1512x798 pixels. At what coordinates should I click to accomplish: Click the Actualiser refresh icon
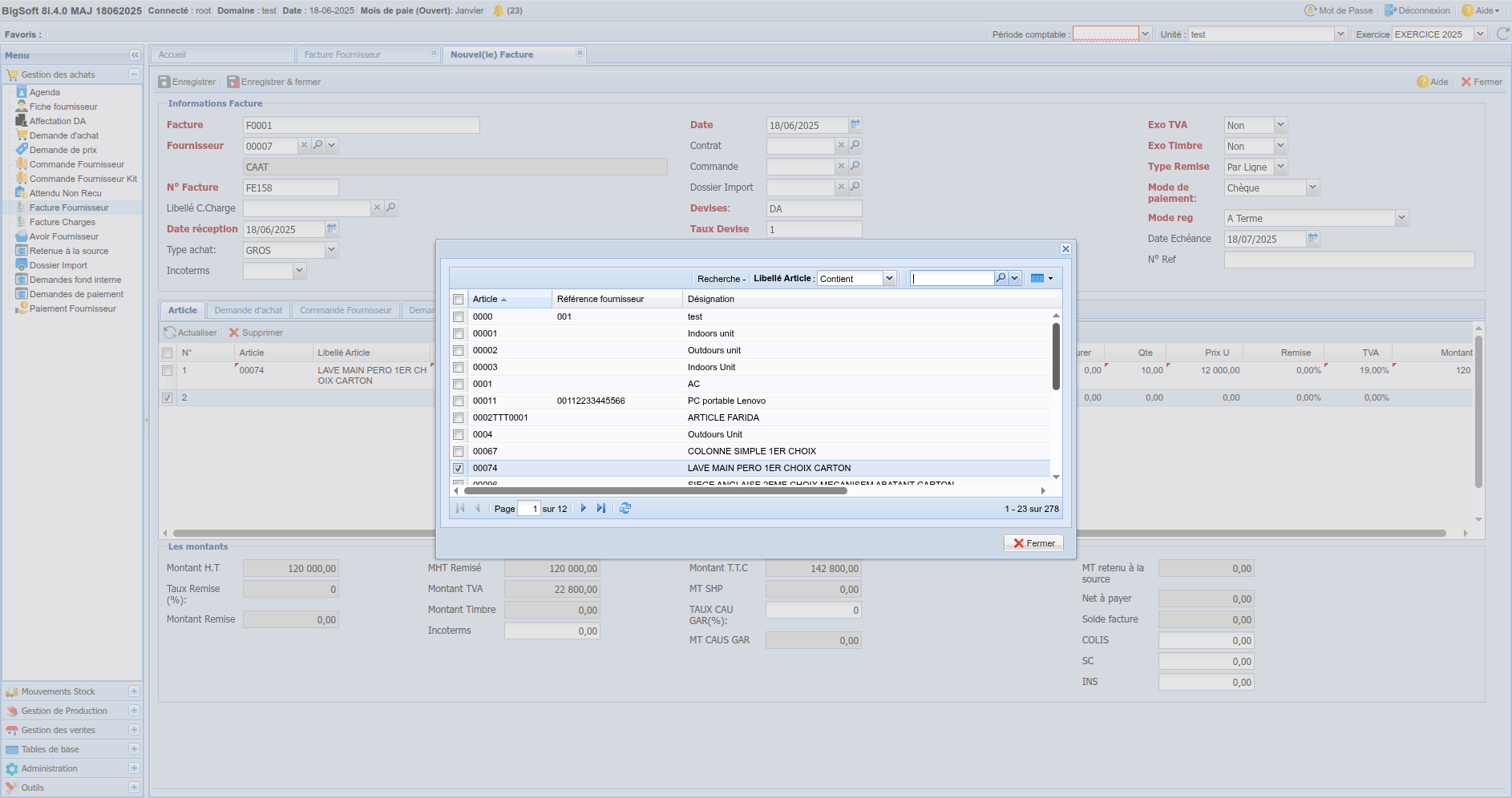[x=170, y=332]
